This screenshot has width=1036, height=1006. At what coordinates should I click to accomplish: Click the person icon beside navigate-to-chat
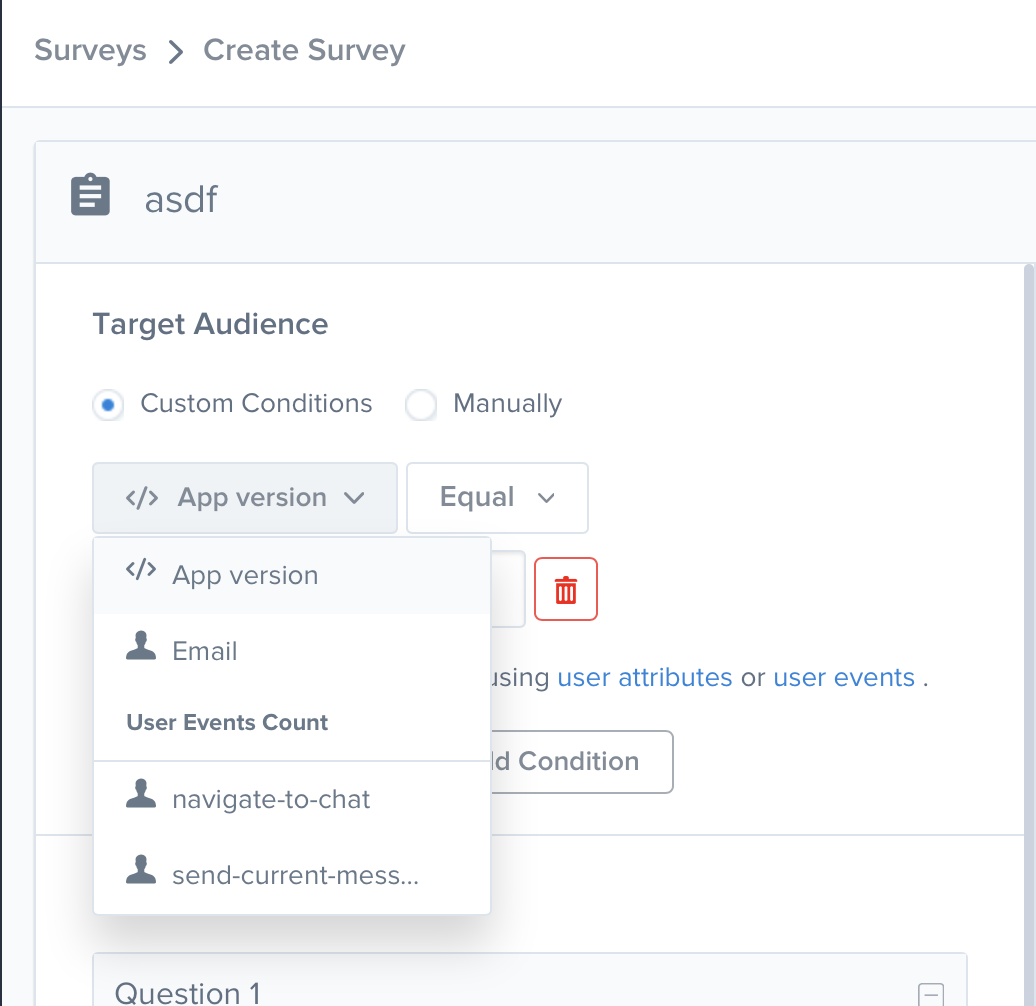pyautogui.click(x=141, y=797)
